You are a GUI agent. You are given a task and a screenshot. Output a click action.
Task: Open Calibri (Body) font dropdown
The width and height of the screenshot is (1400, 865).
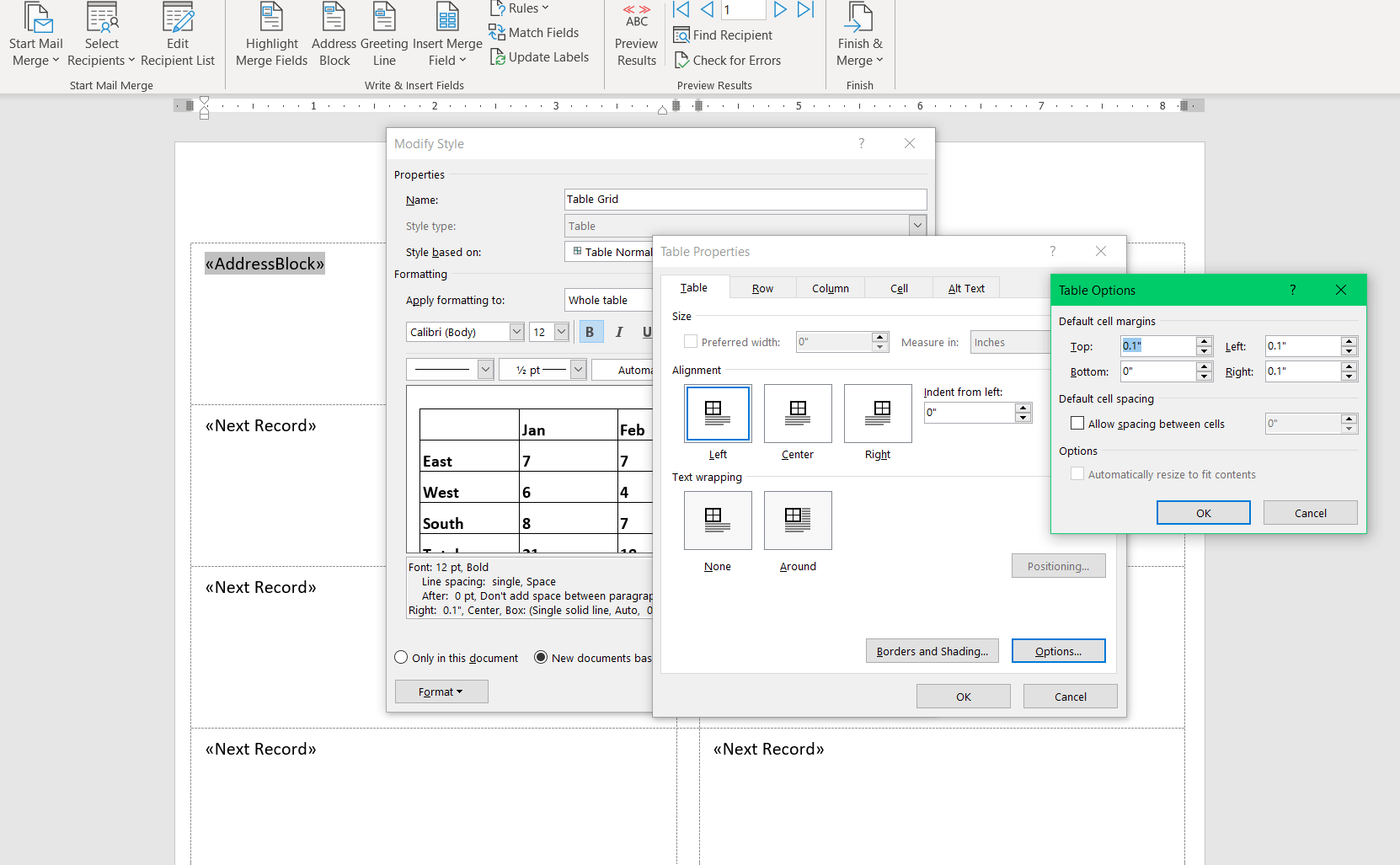(x=516, y=332)
